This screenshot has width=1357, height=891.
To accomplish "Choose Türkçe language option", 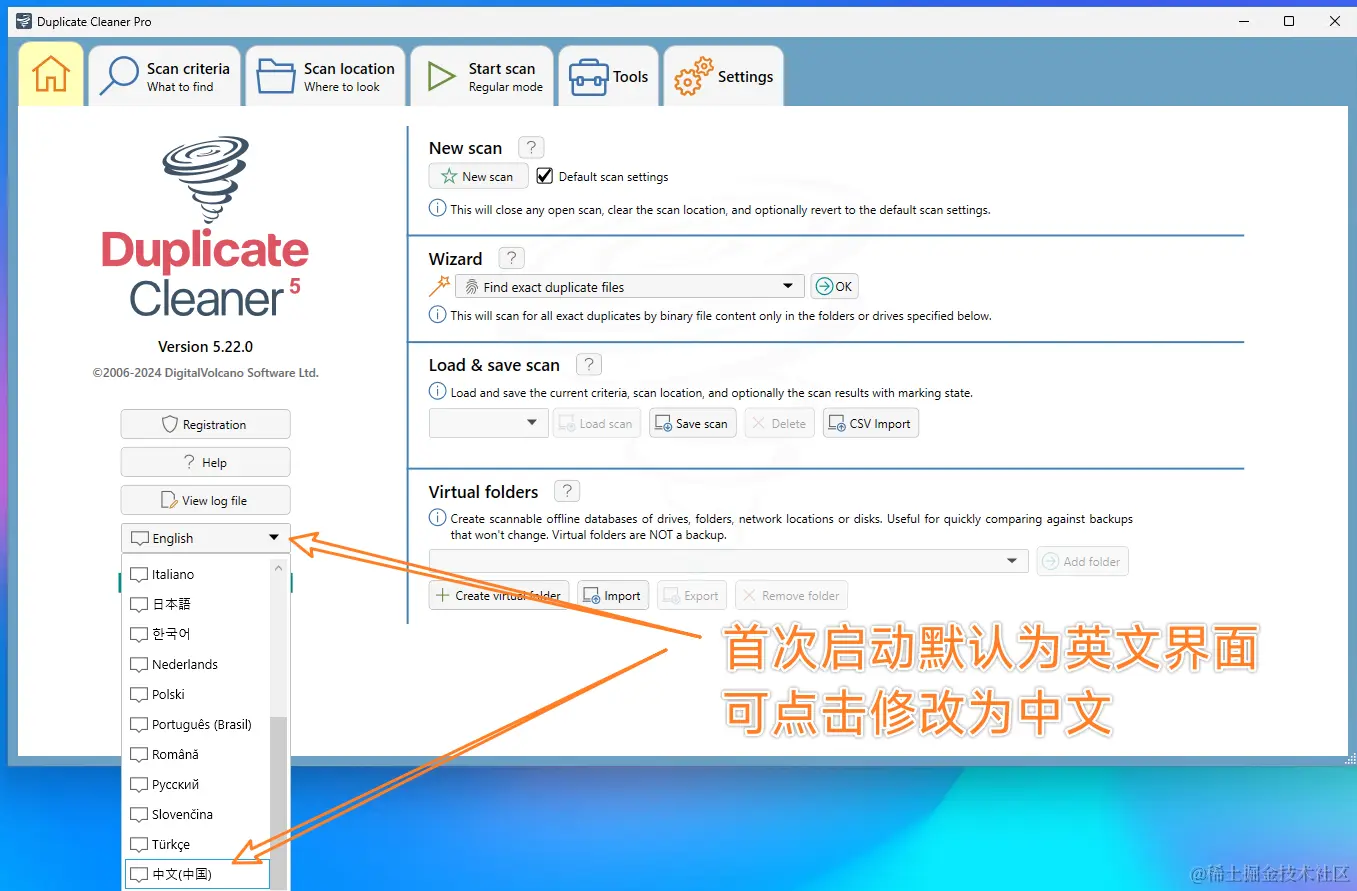I will 197,844.
